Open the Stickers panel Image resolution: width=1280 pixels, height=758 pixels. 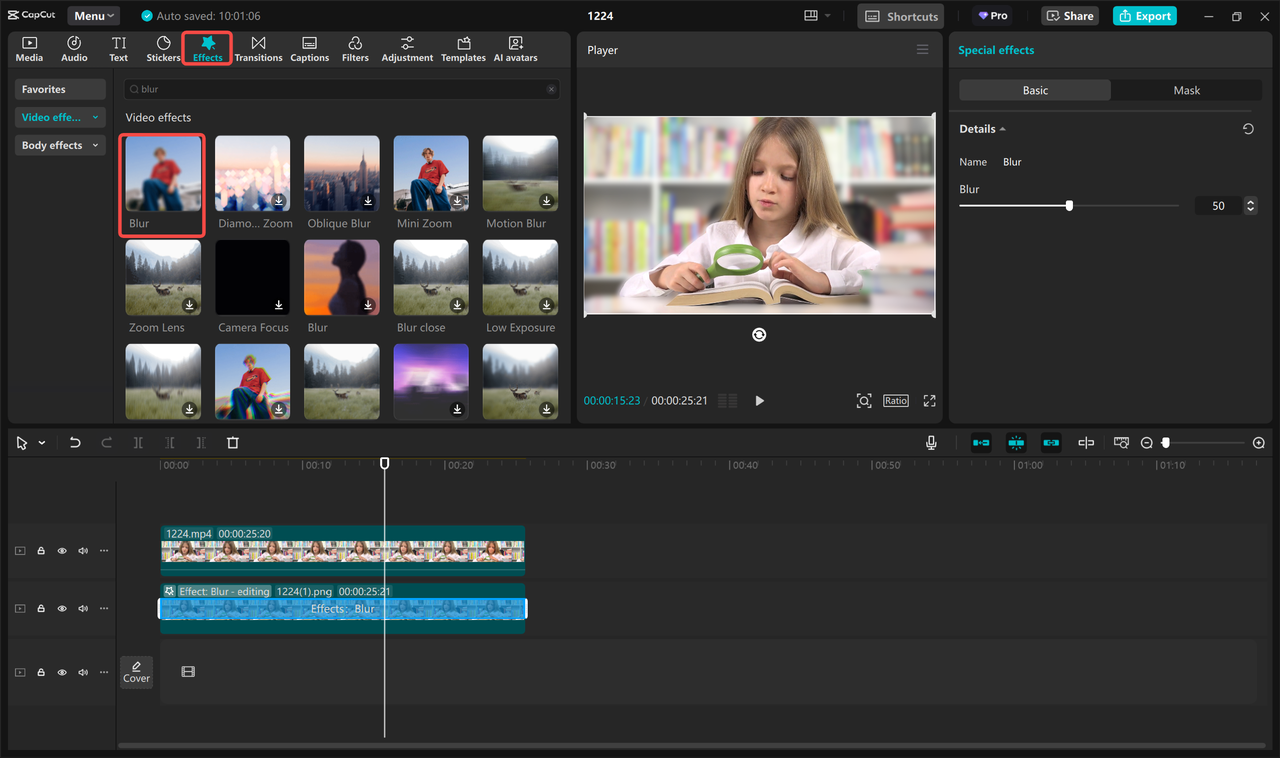click(x=162, y=47)
